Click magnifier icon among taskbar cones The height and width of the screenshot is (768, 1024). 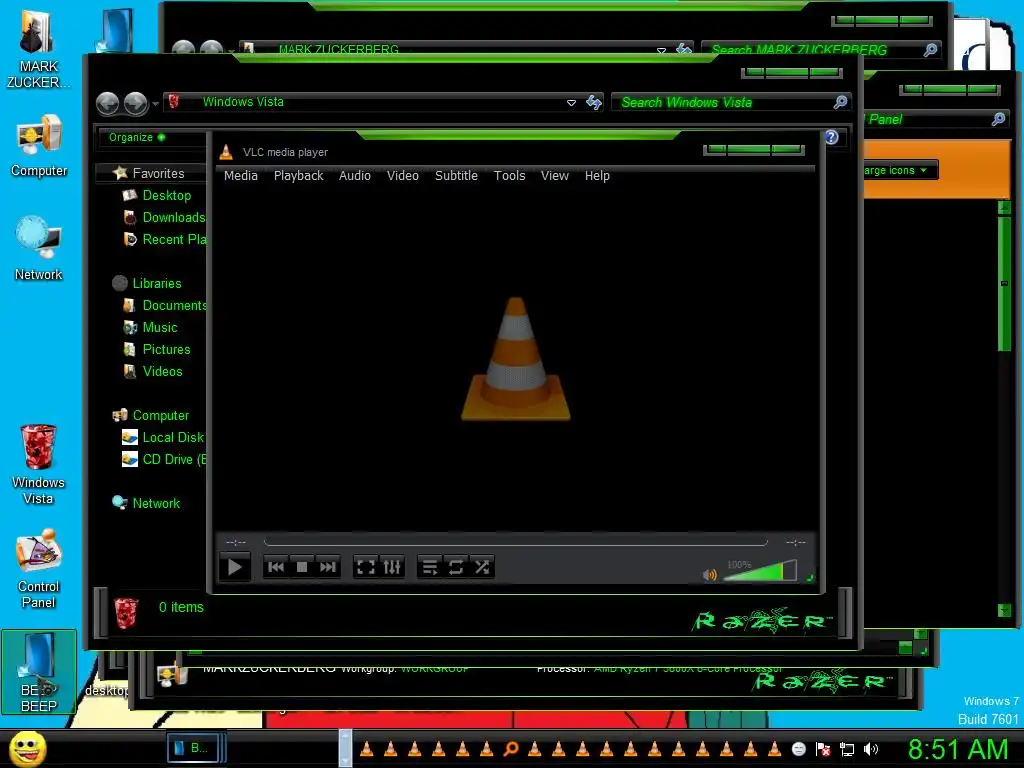click(x=511, y=749)
